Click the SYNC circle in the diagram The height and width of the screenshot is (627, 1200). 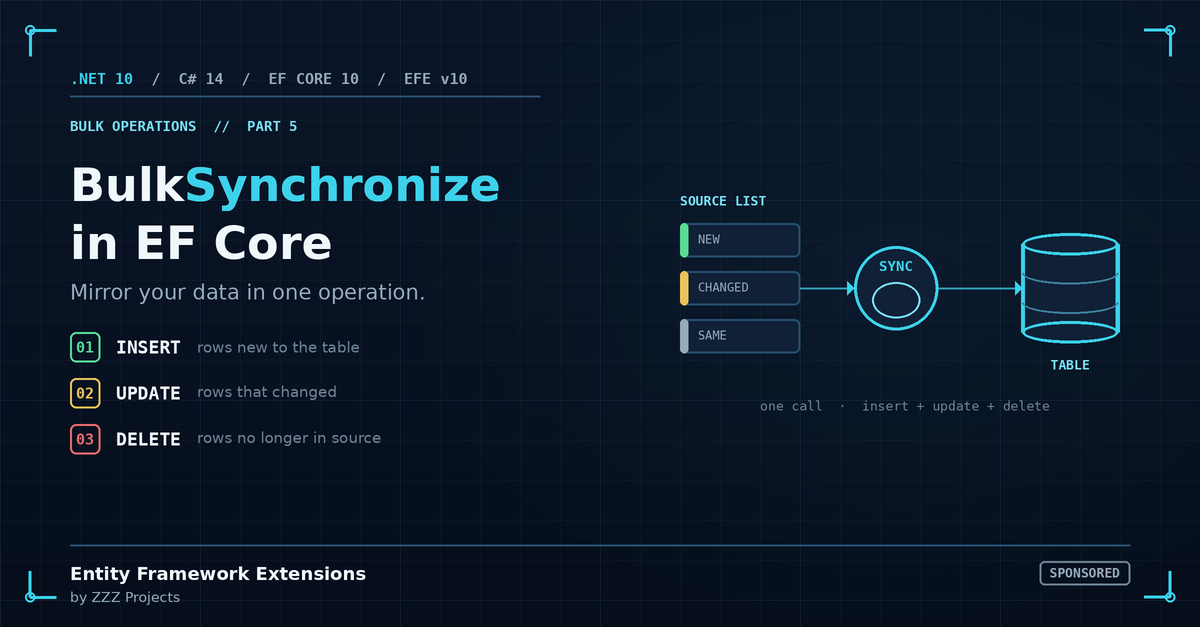897,288
